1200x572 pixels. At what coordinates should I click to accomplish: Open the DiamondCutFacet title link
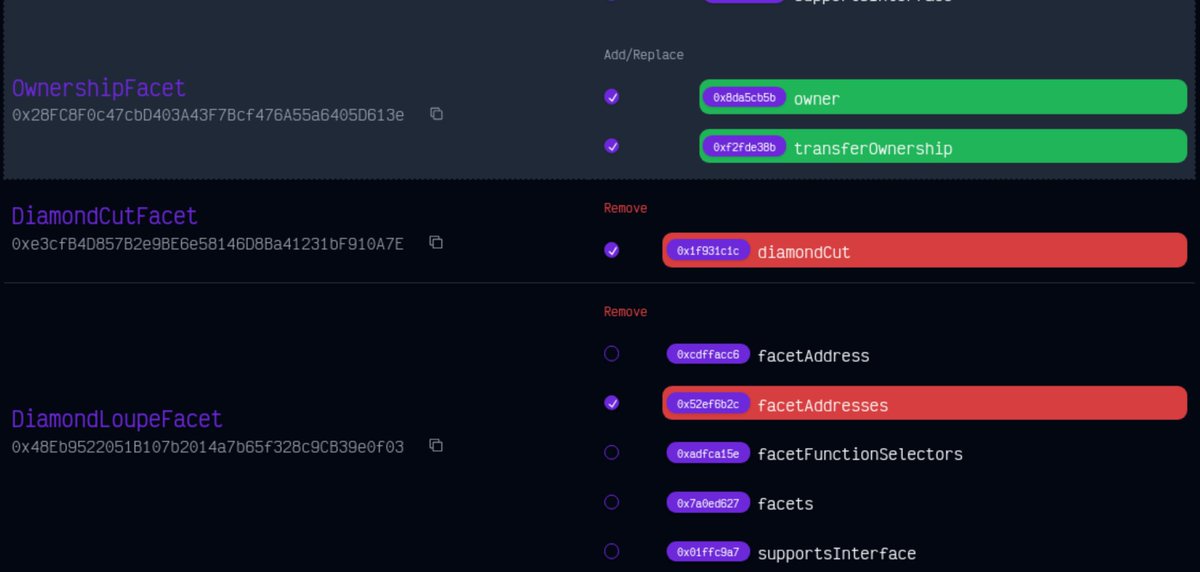[105, 216]
